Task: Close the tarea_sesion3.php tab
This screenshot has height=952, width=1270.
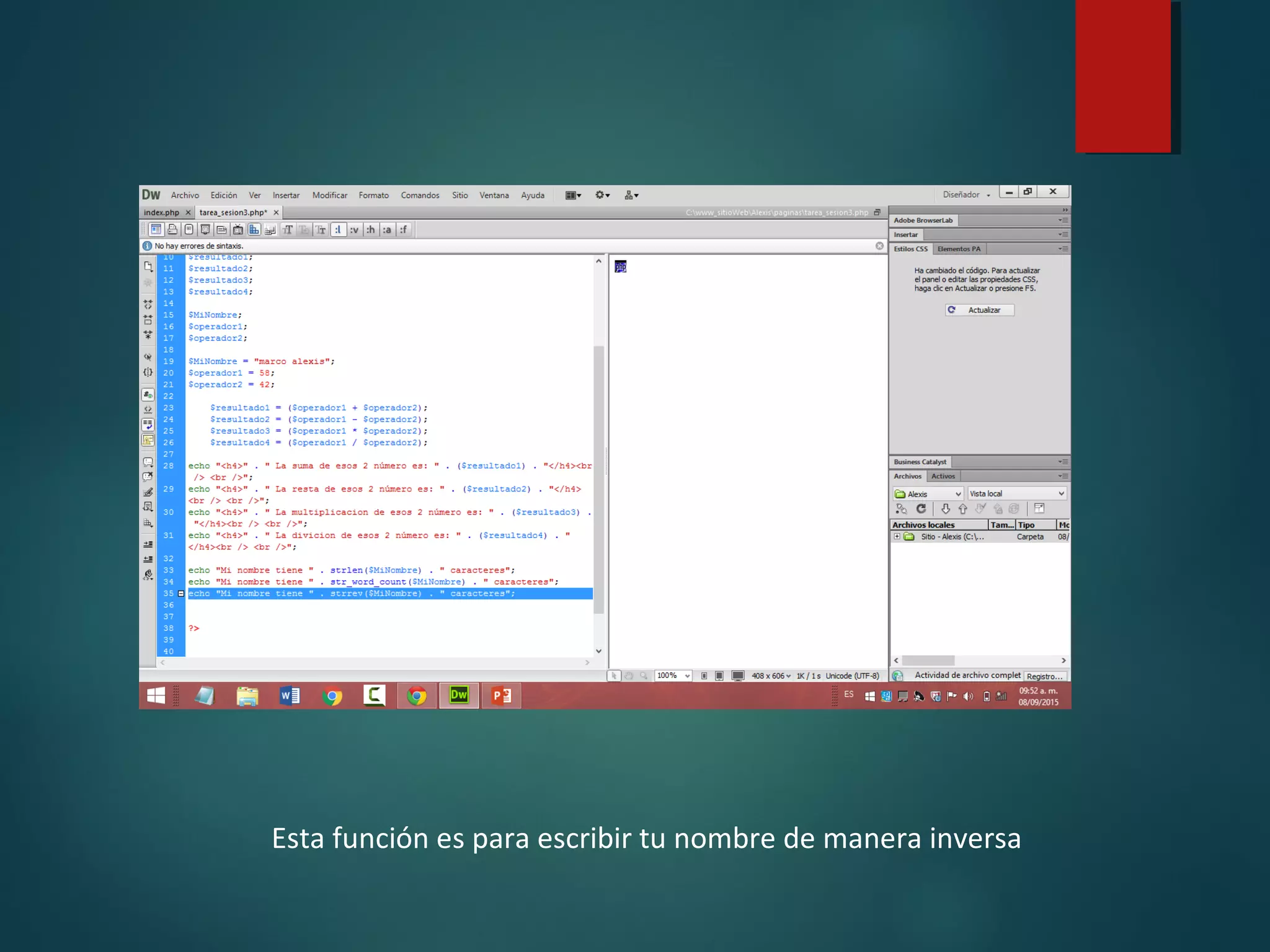Action: coord(277,213)
